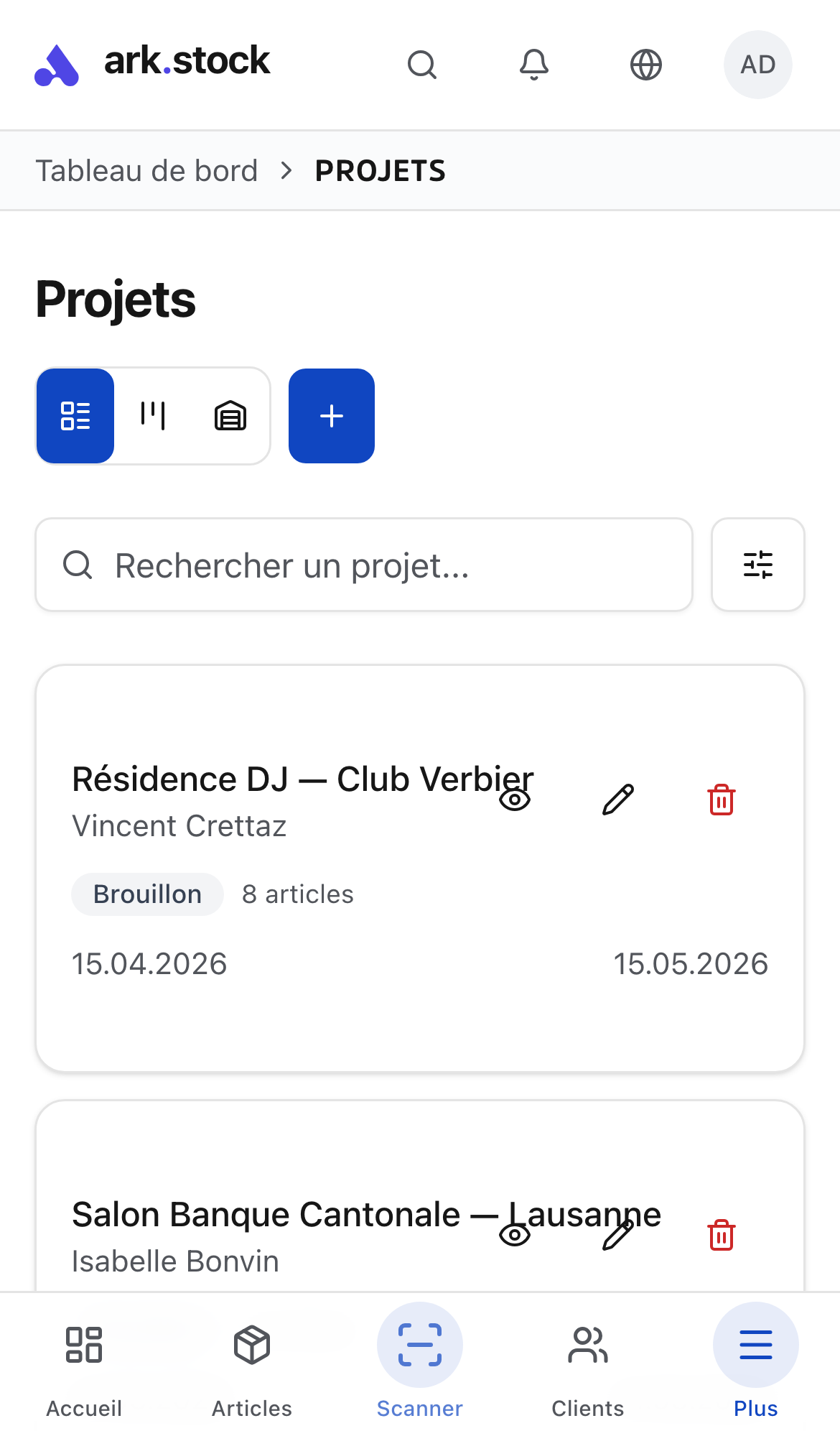The height and width of the screenshot is (1431, 840).
Task: Delete Résidence DJ — Club Verbier project
Action: click(721, 800)
